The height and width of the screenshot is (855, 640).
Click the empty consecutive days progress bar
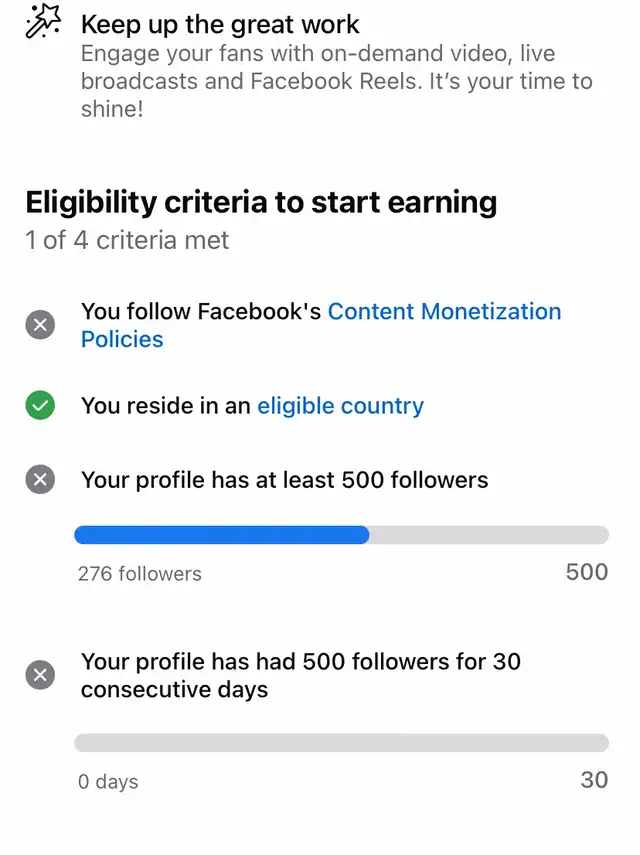pyautogui.click(x=342, y=743)
